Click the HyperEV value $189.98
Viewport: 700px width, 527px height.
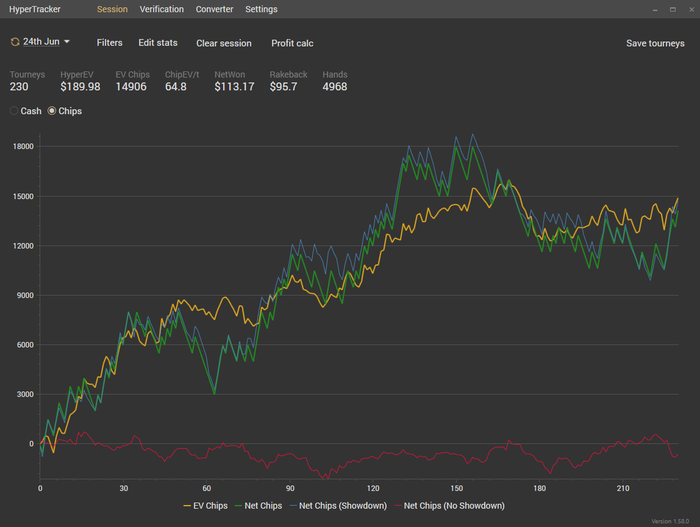(80, 87)
